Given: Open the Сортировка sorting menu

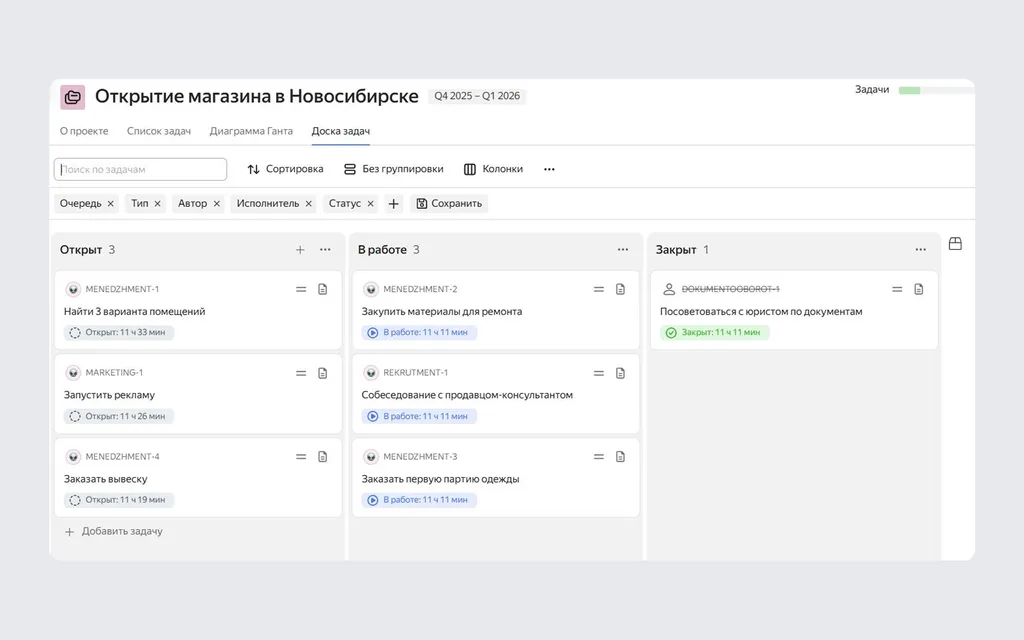Looking at the screenshot, I should [x=285, y=169].
